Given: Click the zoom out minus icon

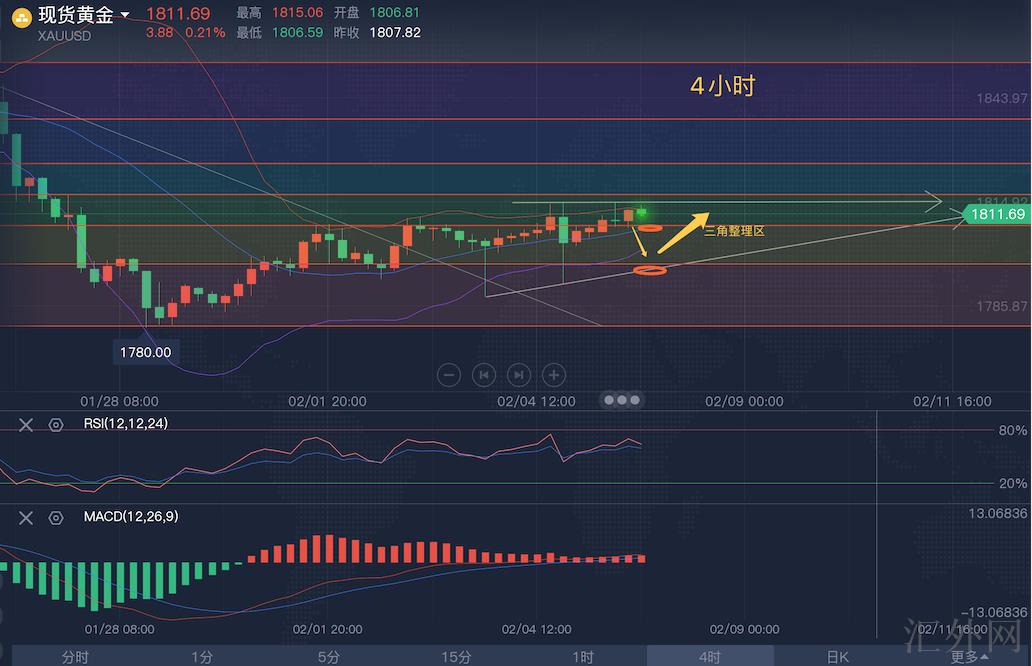Looking at the screenshot, I should point(450,375).
